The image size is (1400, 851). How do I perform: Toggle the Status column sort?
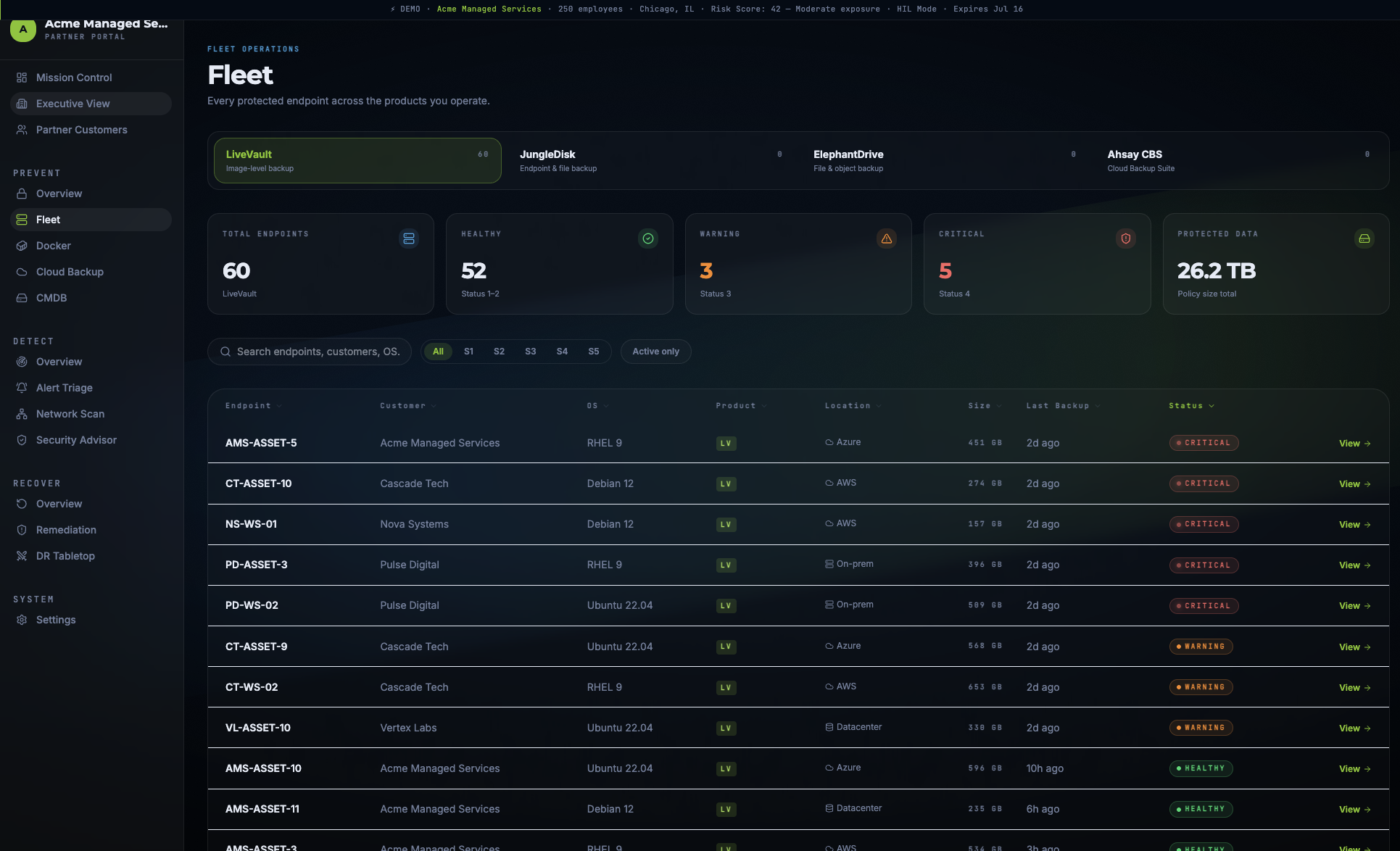(1191, 406)
